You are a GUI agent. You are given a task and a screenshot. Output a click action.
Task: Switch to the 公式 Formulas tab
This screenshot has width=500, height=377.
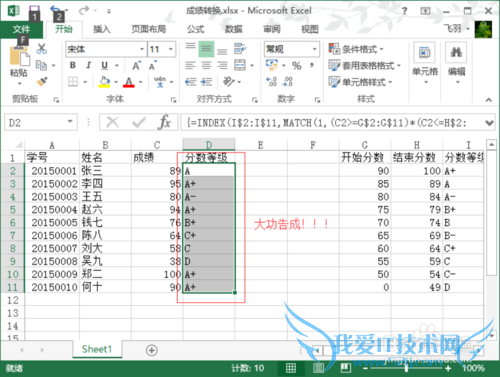pos(196,29)
